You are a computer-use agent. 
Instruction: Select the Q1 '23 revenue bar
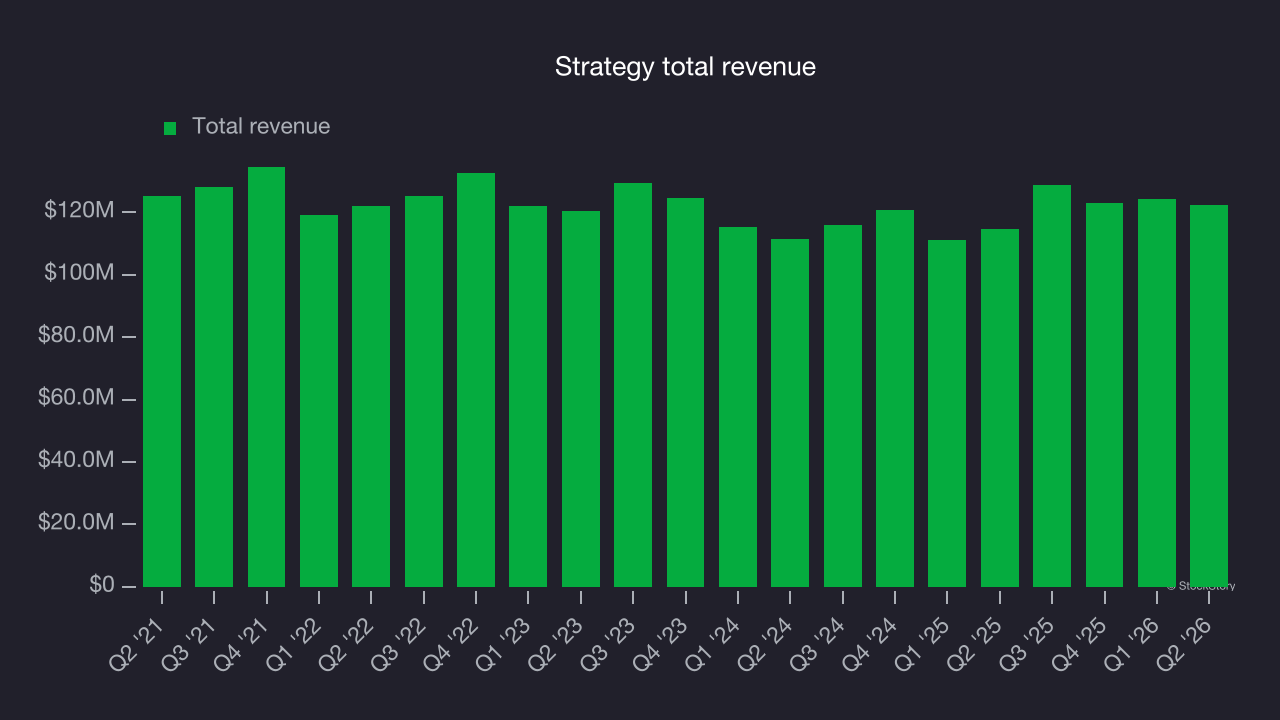point(528,396)
